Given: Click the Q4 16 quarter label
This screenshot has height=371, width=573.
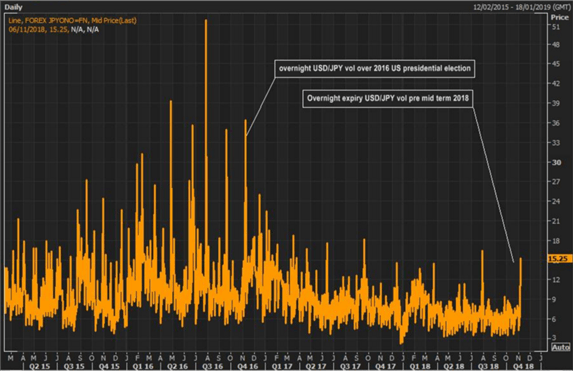Looking at the screenshot, I should coord(247,366).
